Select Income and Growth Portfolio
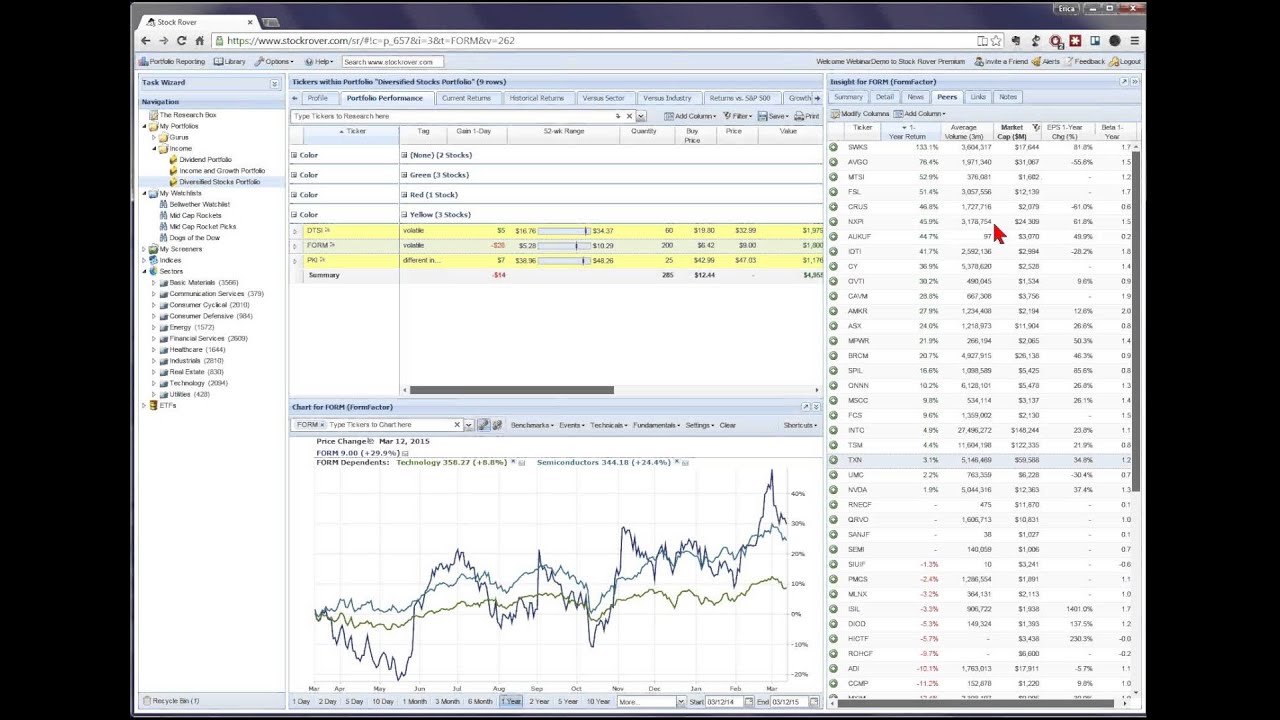The width and height of the screenshot is (1280, 720). [x=222, y=171]
